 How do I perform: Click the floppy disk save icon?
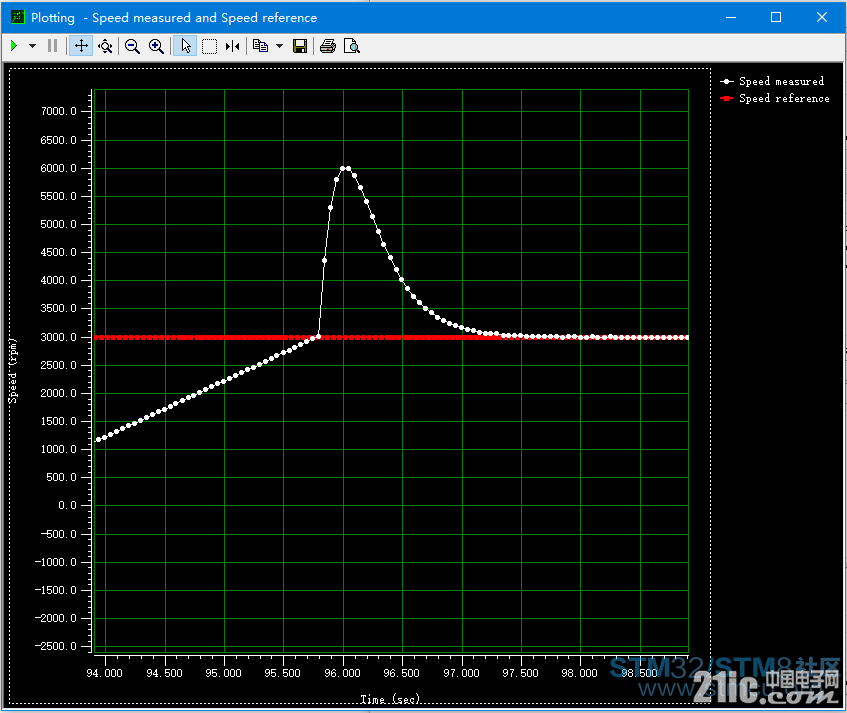coord(300,46)
